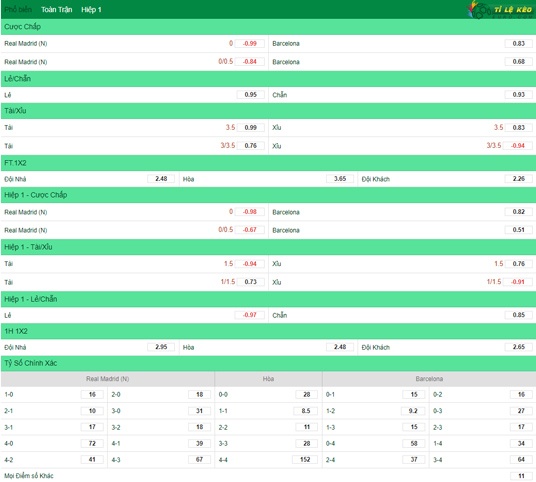The height and width of the screenshot is (482, 536).
Task: Pick correct score 4-3 odds 67
Action: tap(199, 459)
